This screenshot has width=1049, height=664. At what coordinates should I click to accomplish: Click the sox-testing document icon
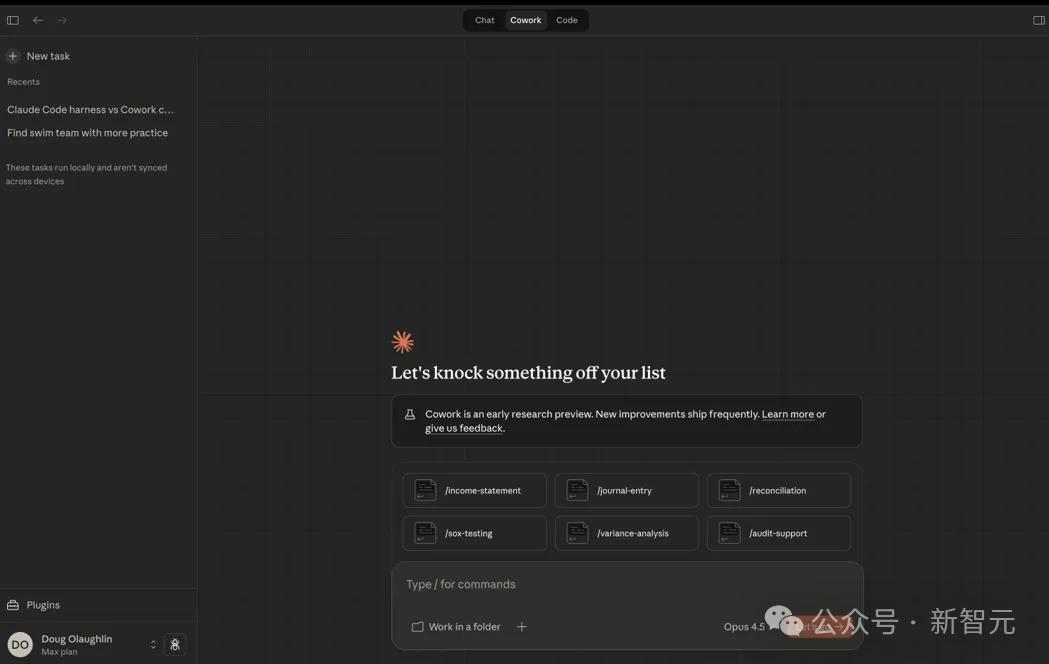coord(425,533)
